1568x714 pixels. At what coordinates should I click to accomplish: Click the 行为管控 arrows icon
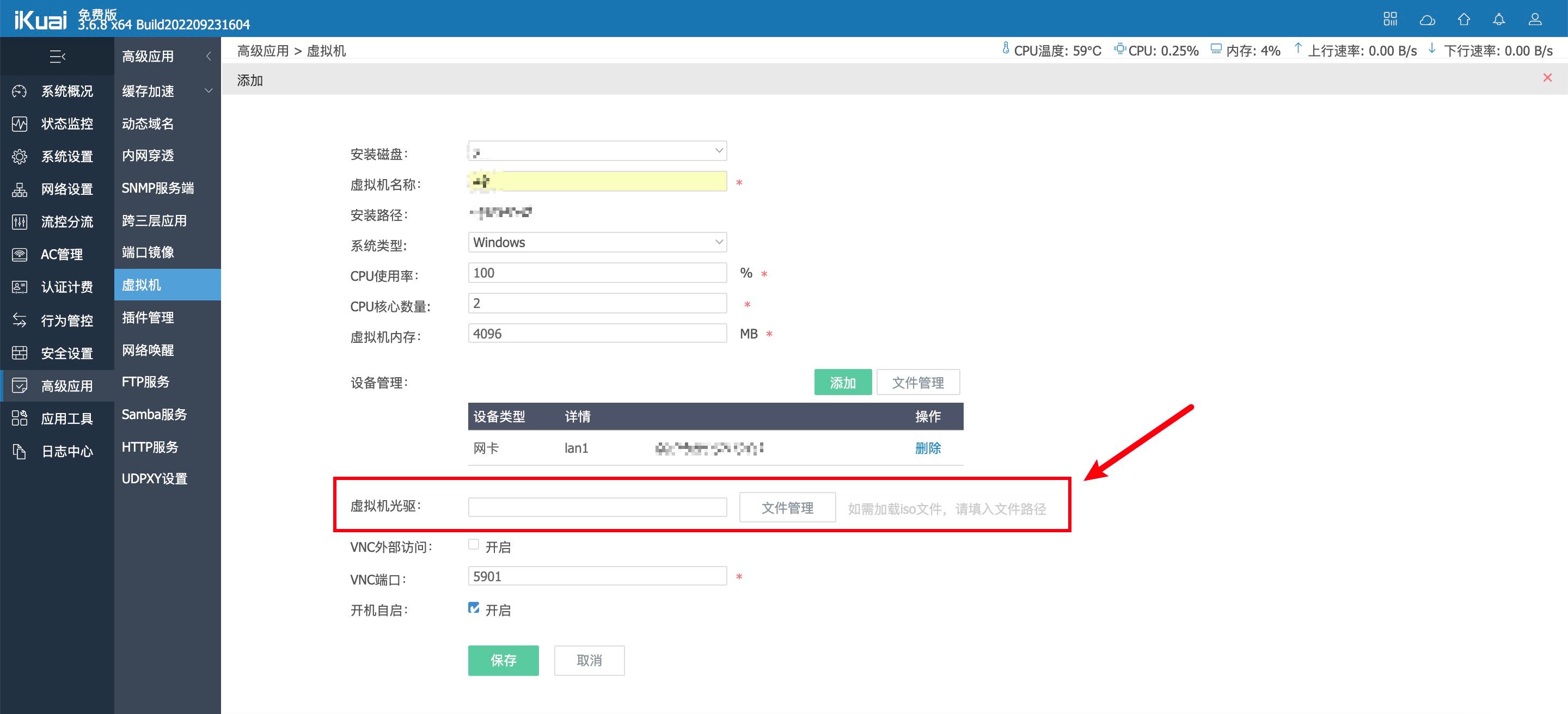tap(20, 320)
